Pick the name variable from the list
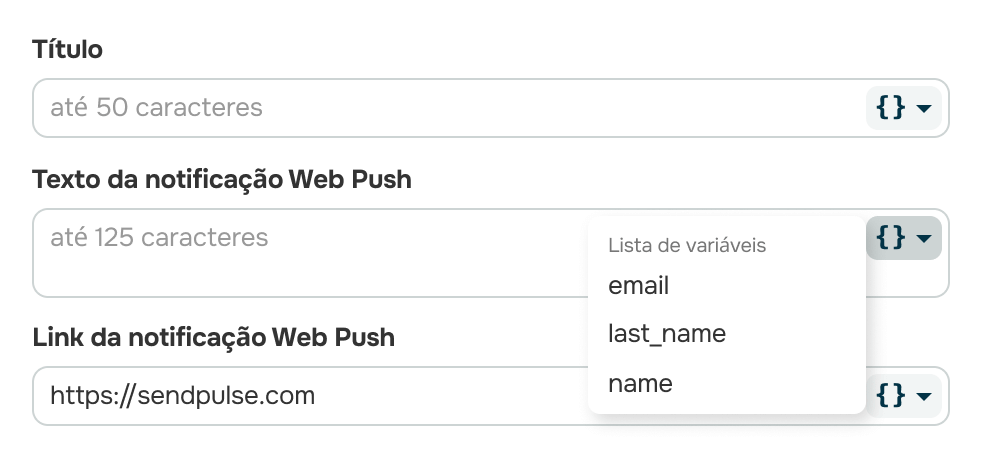 [x=640, y=383]
